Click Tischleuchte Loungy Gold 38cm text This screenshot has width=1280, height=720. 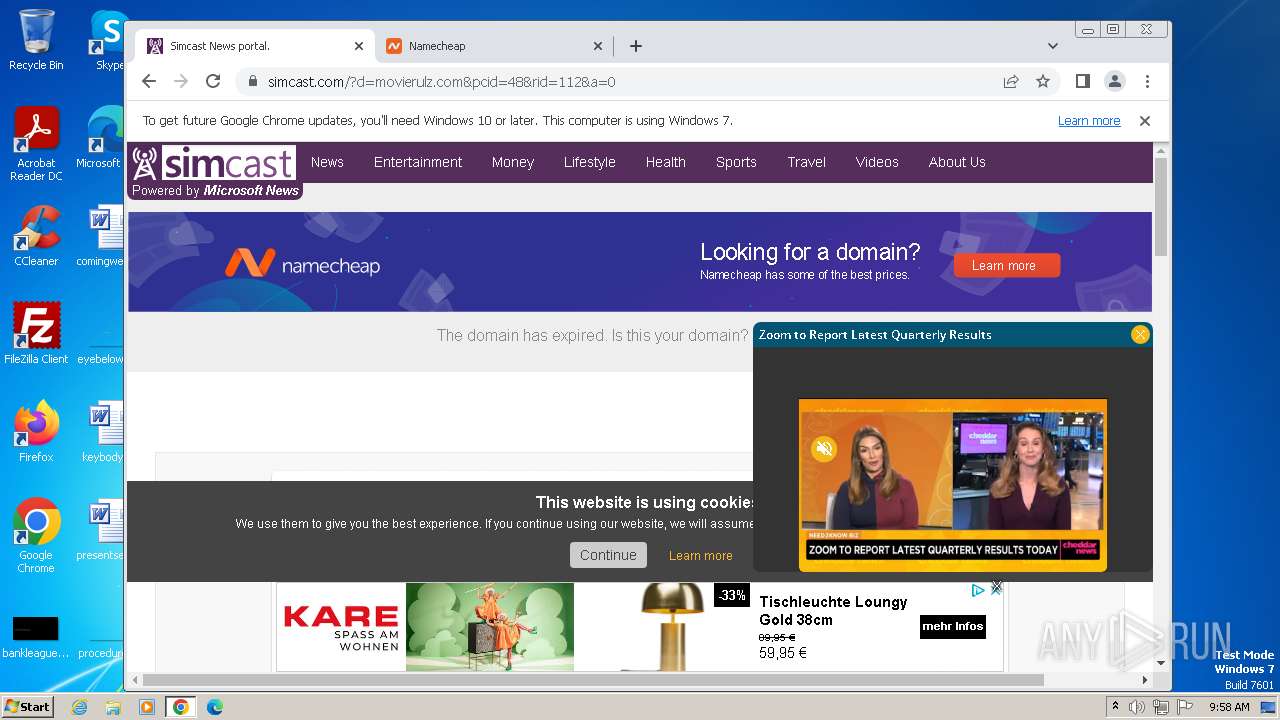[833, 611]
